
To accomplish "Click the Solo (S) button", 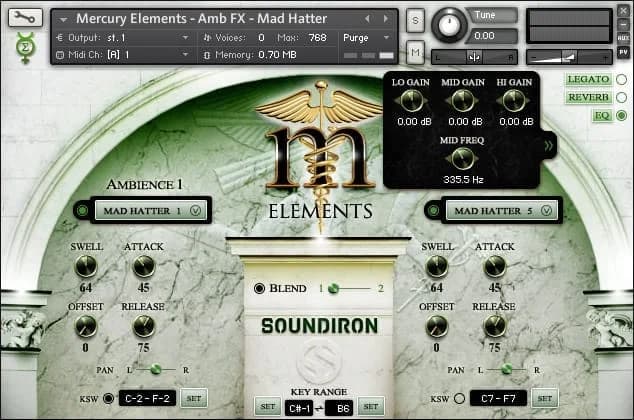I will click(x=415, y=22).
